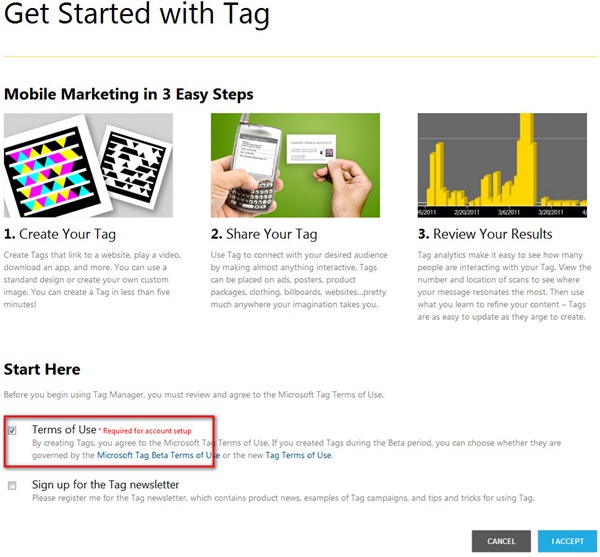The height and width of the screenshot is (557, 600).
Task: Select the "Review Your Results" step heading
Action: click(484, 234)
